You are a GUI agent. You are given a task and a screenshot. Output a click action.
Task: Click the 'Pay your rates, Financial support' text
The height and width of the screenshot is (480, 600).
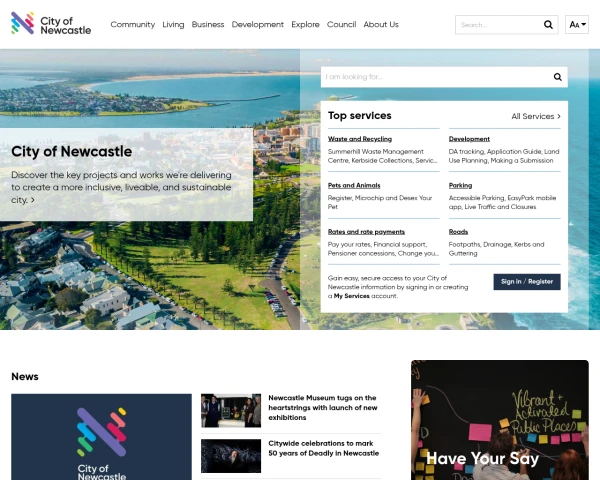tap(383, 249)
